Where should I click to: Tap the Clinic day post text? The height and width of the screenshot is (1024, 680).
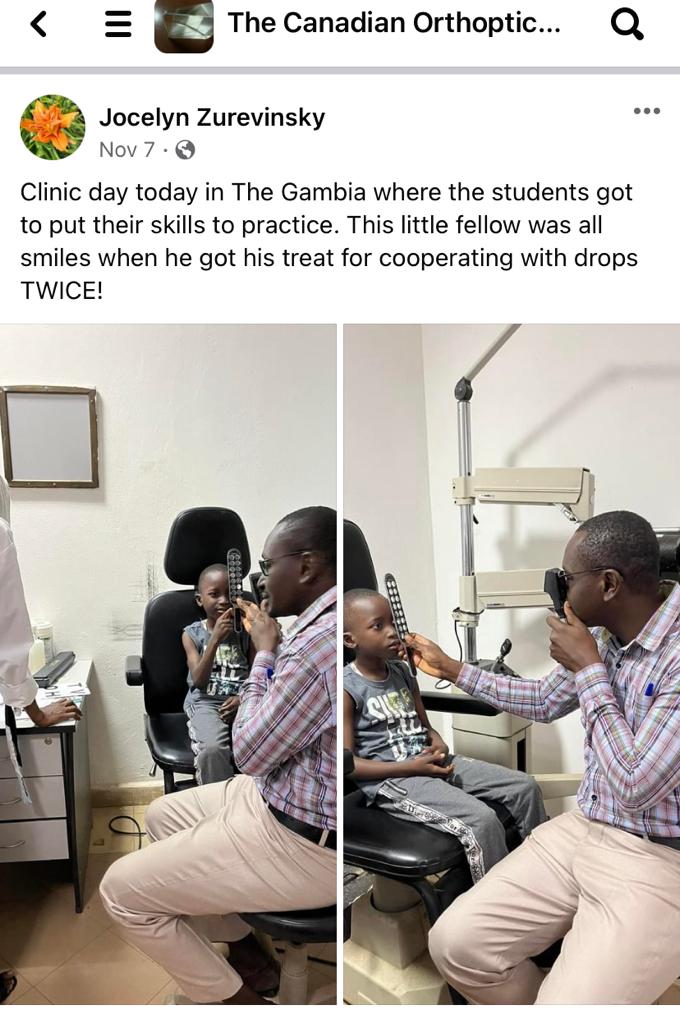coord(329,241)
